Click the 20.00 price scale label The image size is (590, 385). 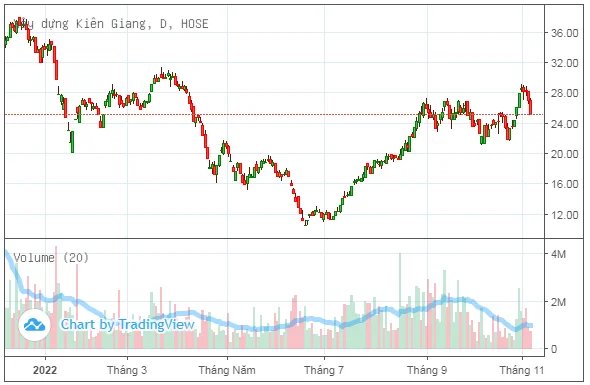(x=564, y=154)
